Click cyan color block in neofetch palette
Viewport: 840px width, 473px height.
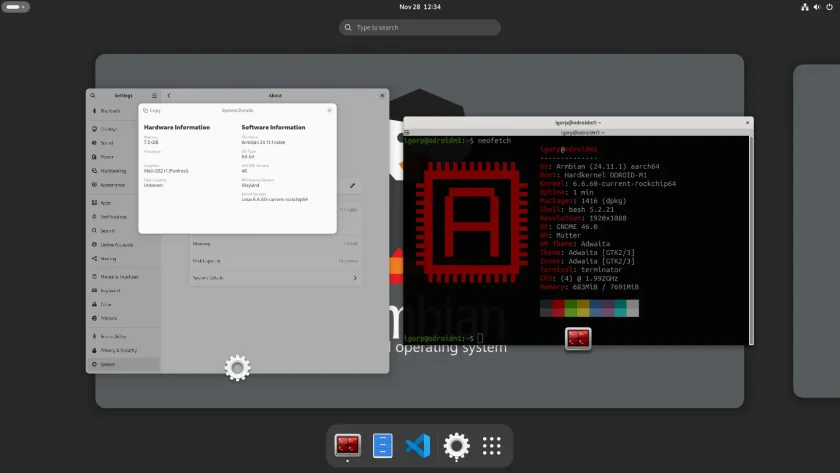pyautogui.click(x=620, y=308)
